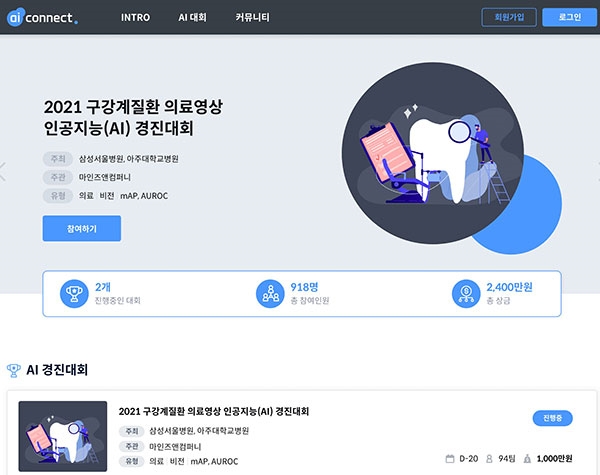
Task: Open the INTRO menu
Action: pyautogui.click(x=135, y=18)
